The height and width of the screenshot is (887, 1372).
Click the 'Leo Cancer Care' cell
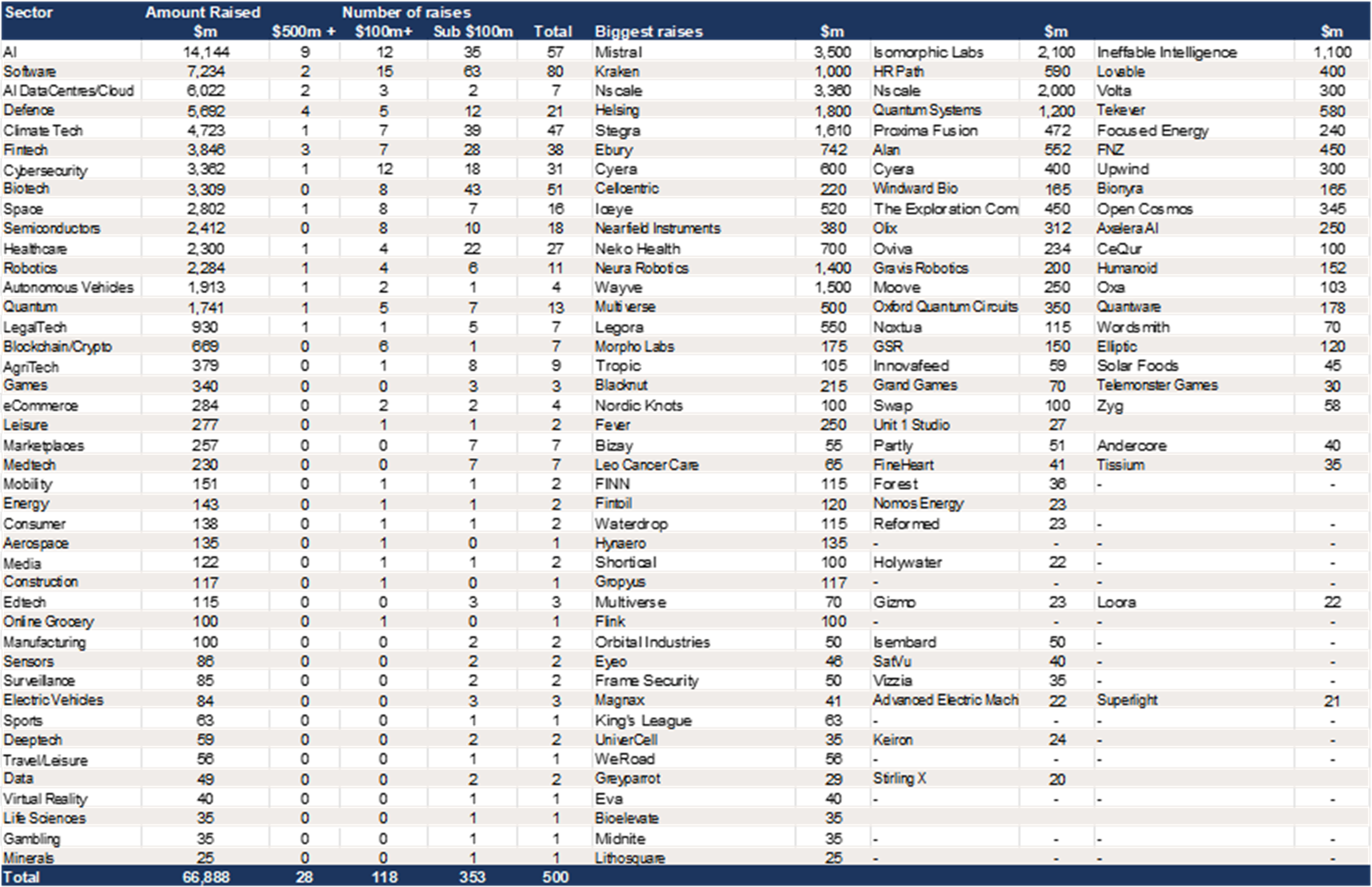(646, 464)
